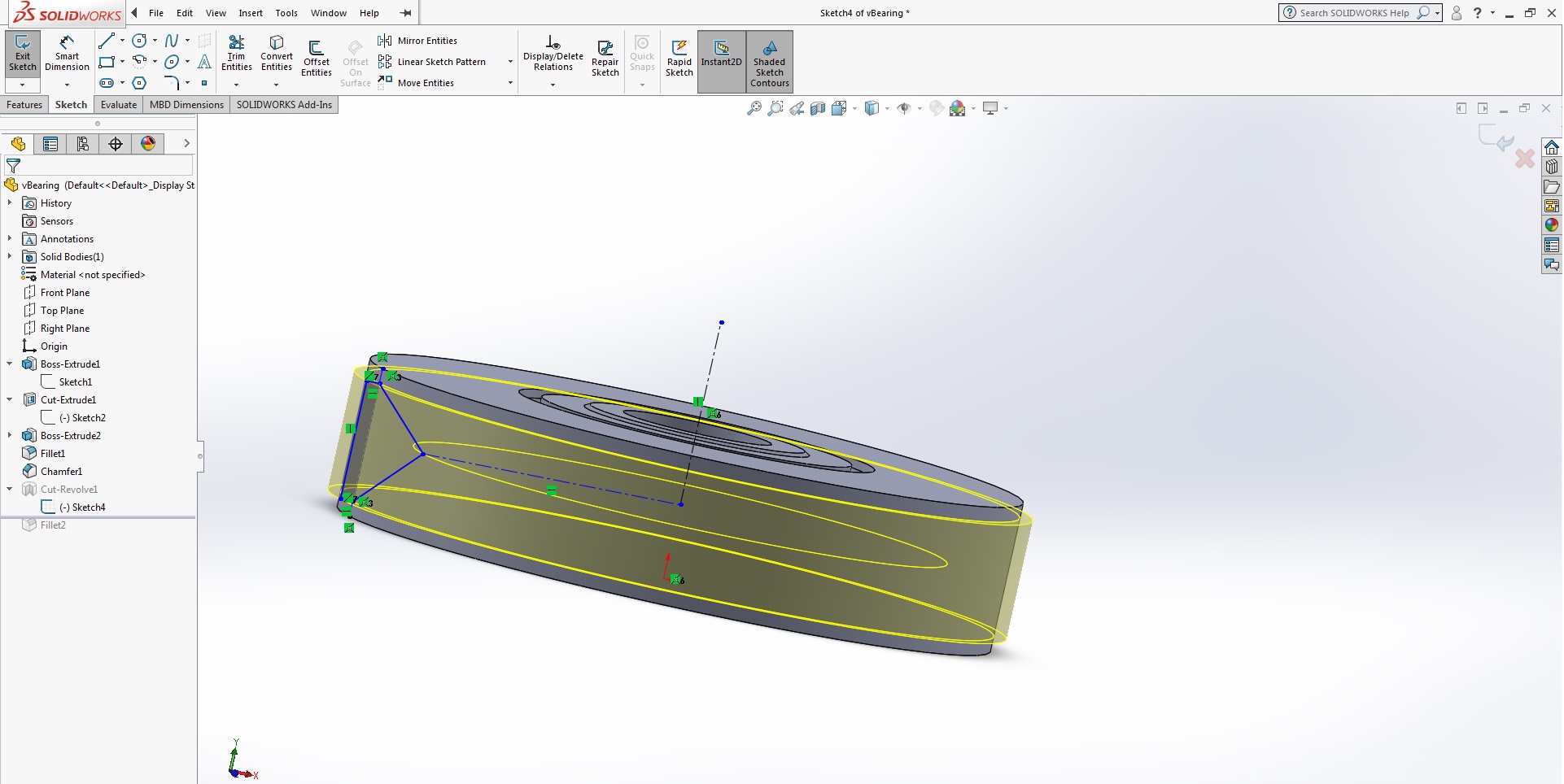The image size is (1564, 784).
Task: Open the Repair Sketch tool
Action: click(x=605, y=59)
